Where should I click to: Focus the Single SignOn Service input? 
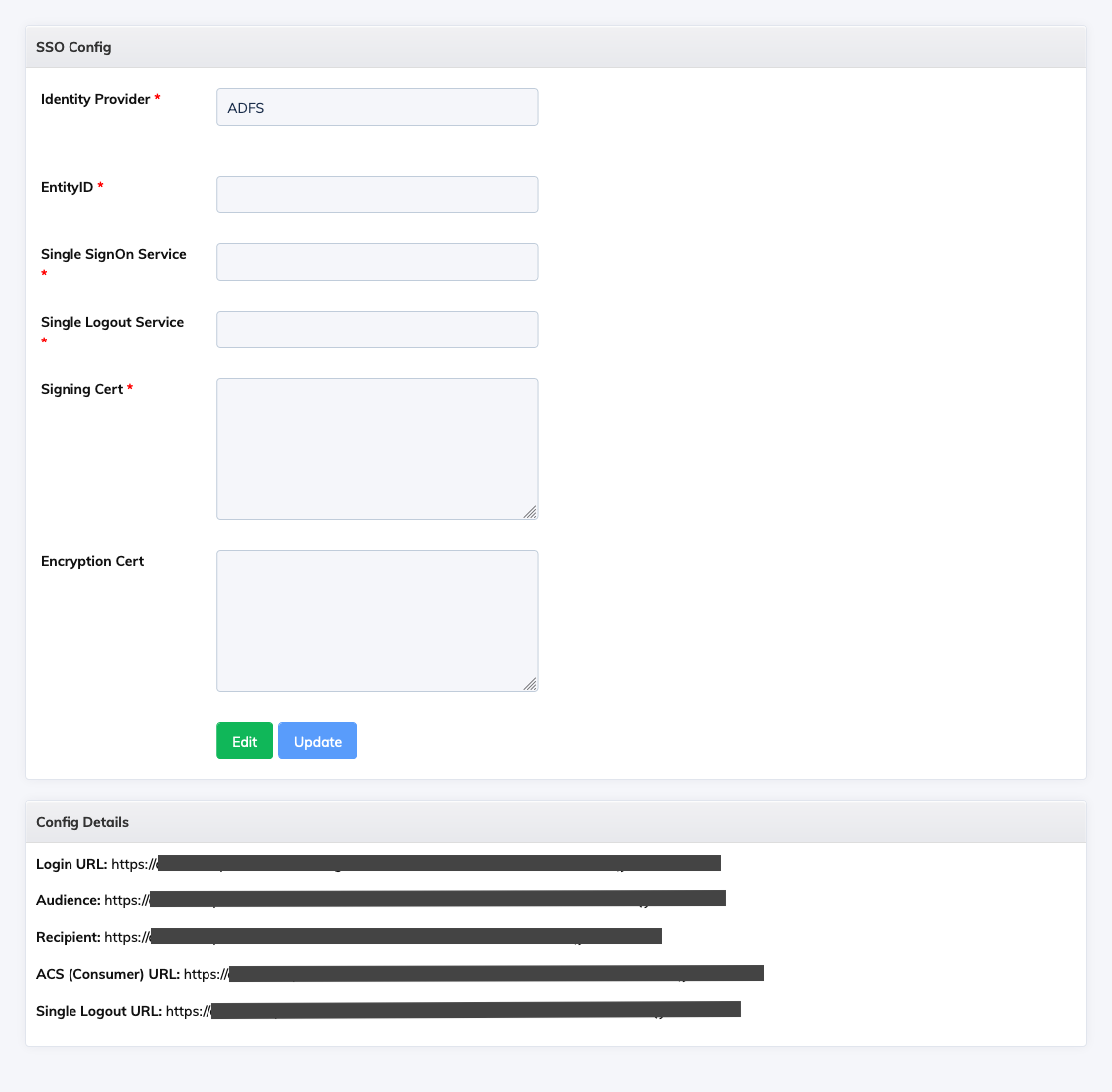[377, 262]
